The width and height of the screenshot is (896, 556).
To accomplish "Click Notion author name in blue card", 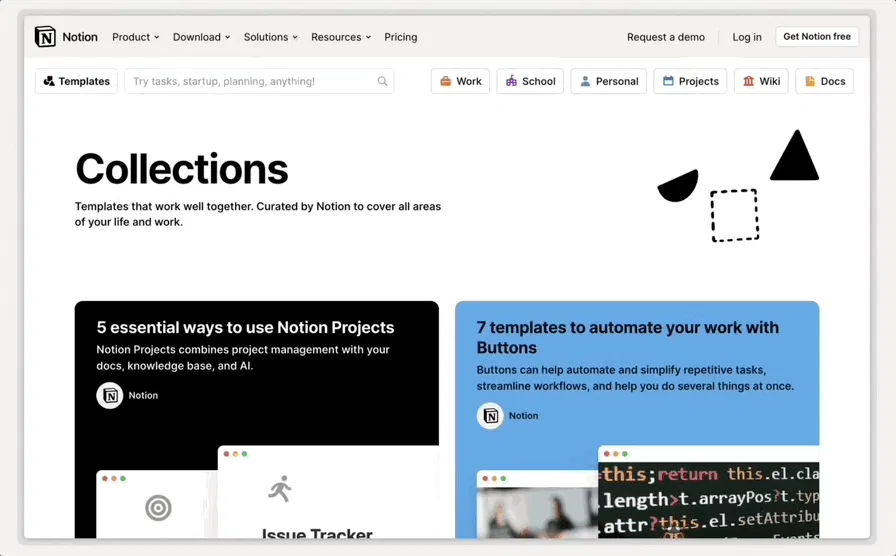I will 523,416.
